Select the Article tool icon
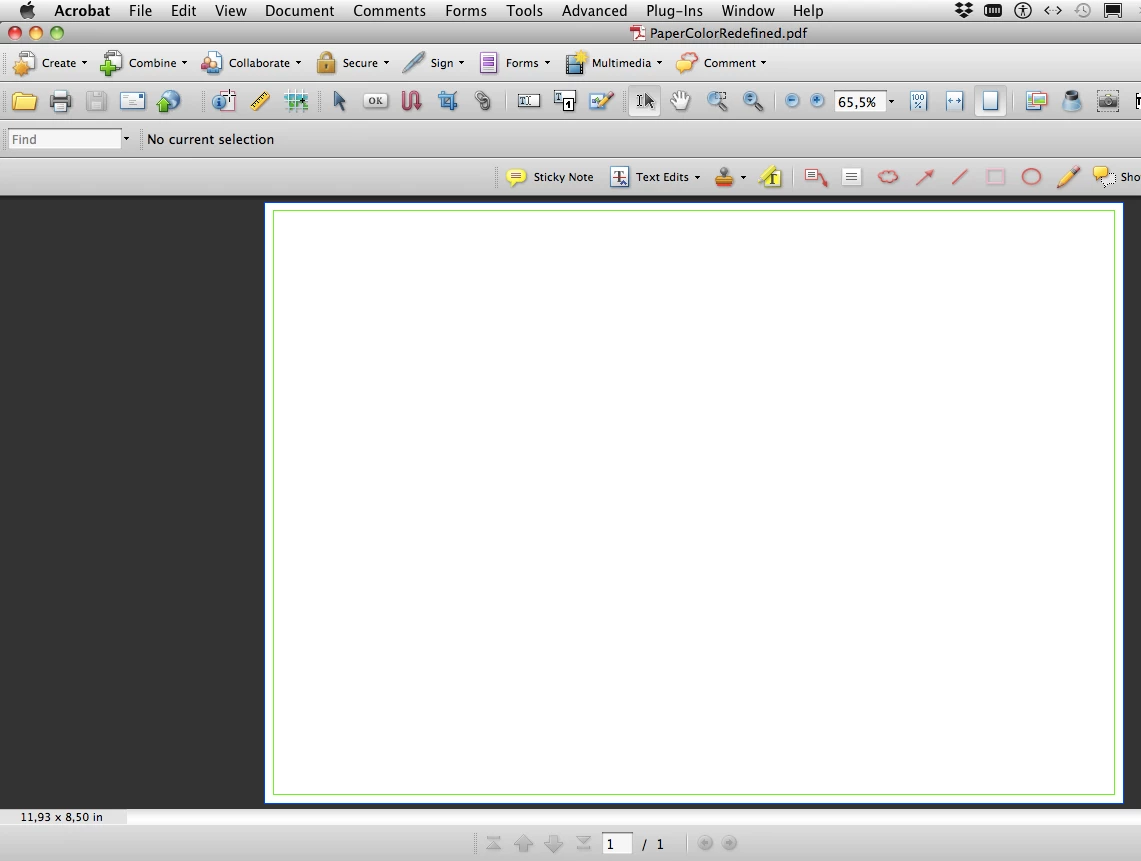The height and width of the screenshot is (861, 1141). coord(411,101)
